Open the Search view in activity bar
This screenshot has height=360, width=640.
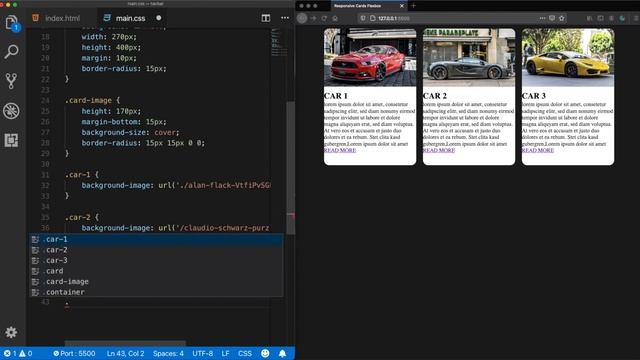(11, 51)
